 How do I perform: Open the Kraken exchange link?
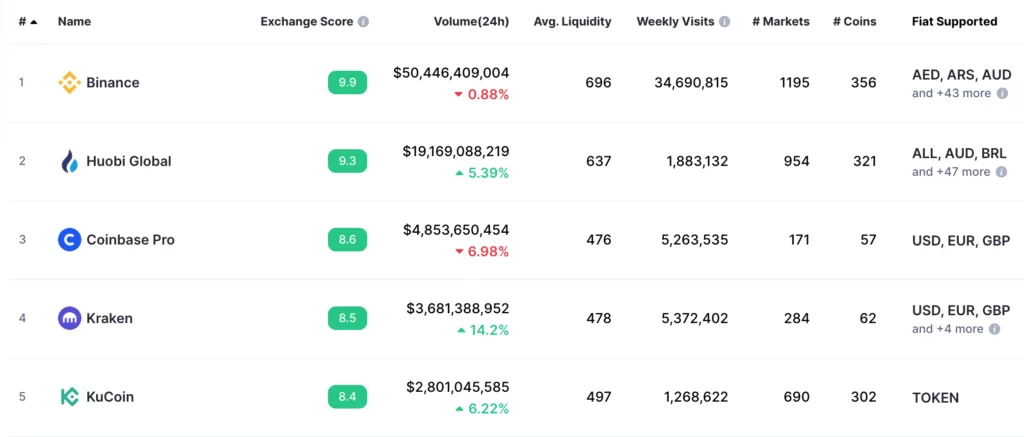109,318
